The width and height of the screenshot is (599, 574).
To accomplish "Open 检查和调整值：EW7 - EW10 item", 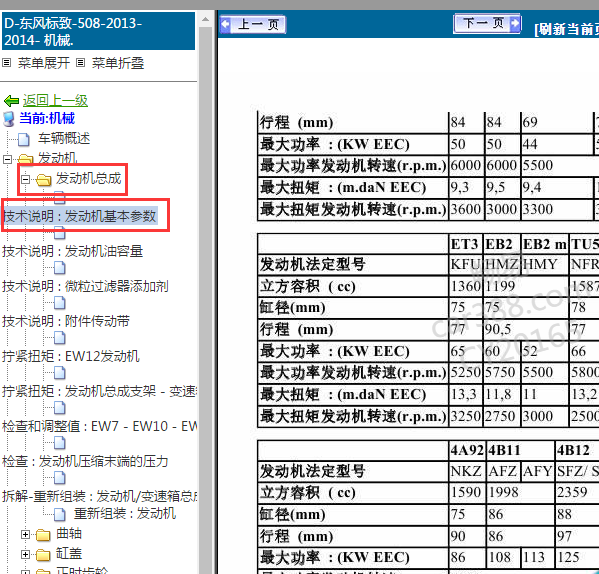I will (99, 426).
